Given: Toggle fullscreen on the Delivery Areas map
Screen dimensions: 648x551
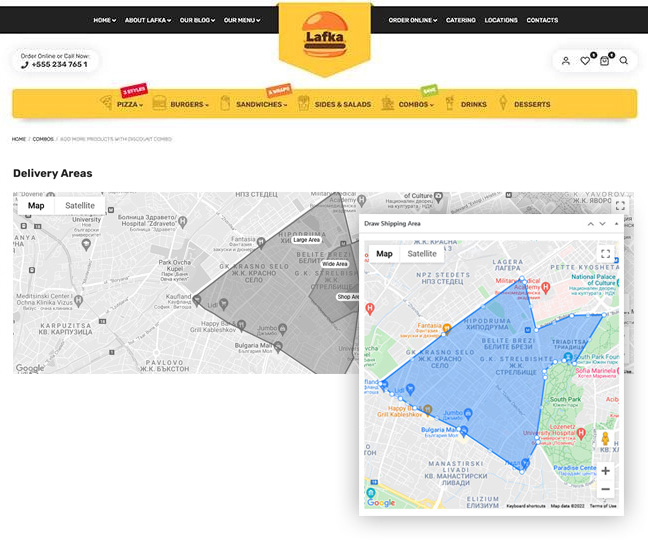Looking at the screenshot, I should coord(620,206).
